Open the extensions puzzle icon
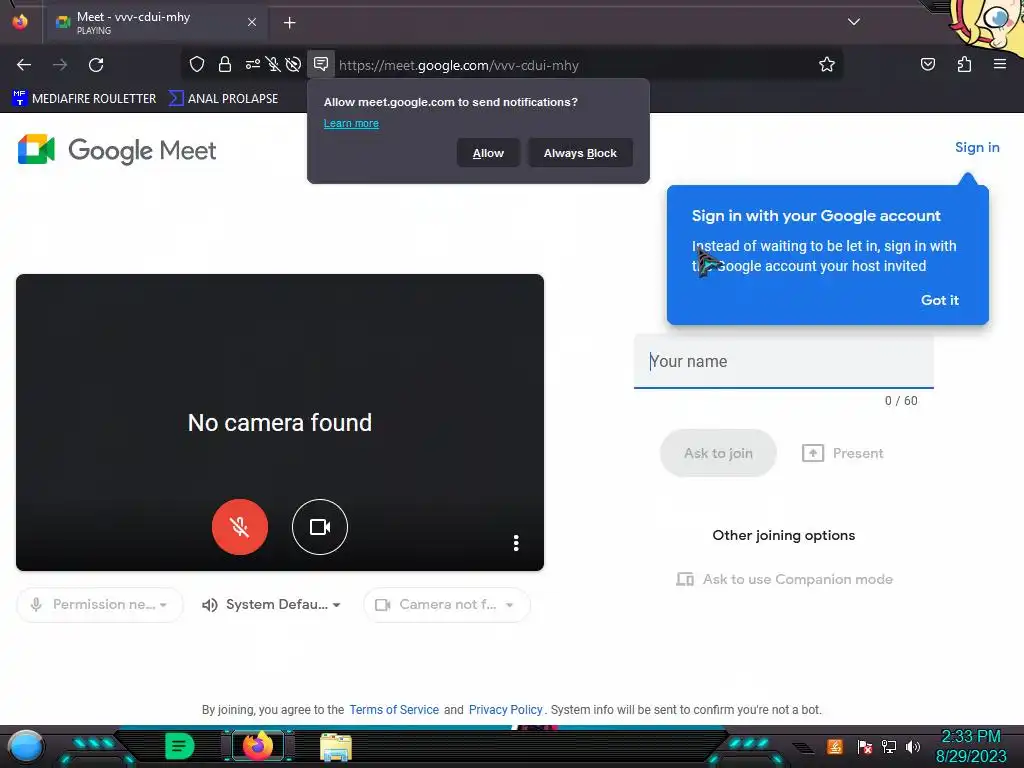This screenshot has height=768, width=1024. (x=964, y=64)
